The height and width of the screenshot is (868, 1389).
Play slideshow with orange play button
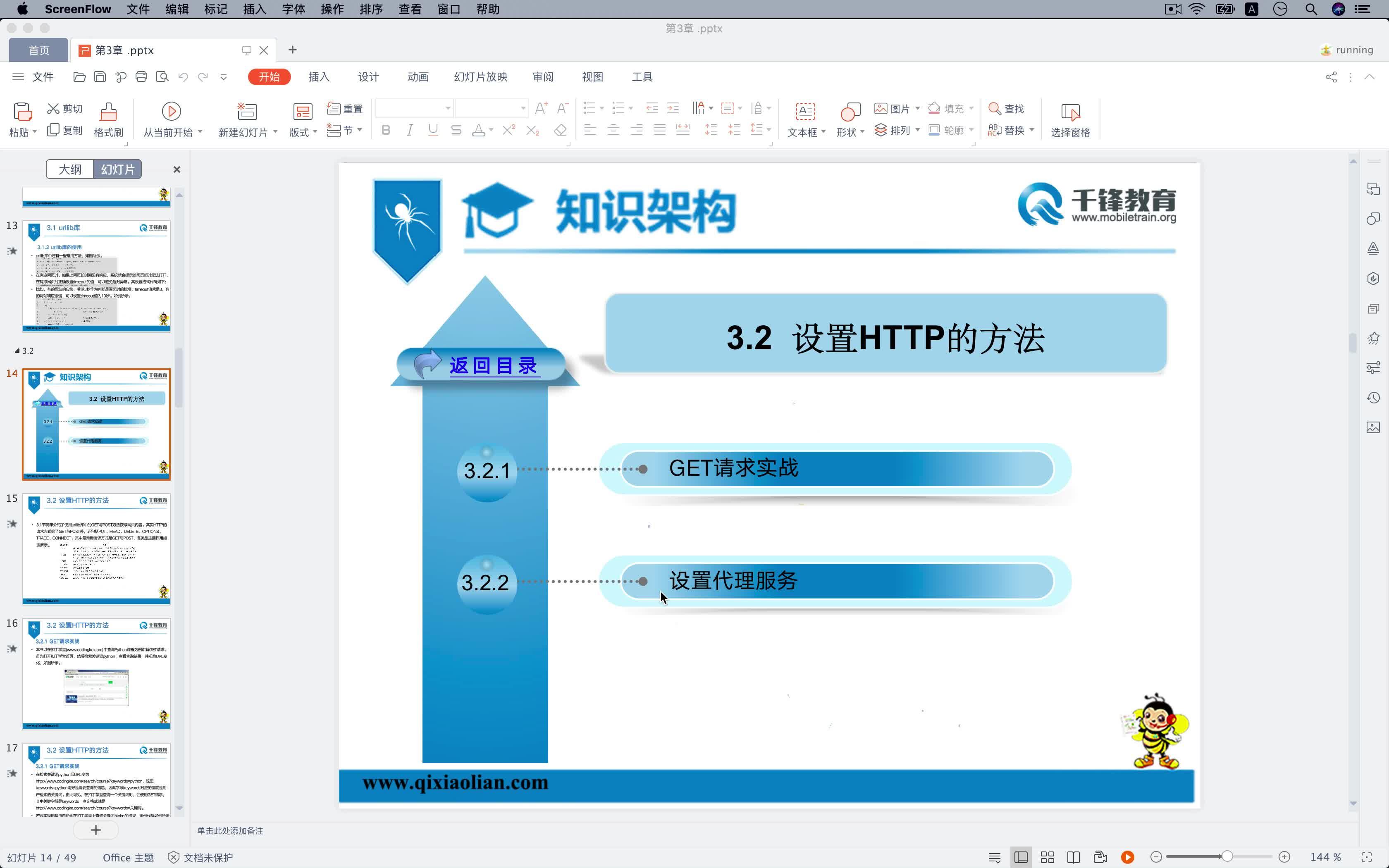point(1127,857)
